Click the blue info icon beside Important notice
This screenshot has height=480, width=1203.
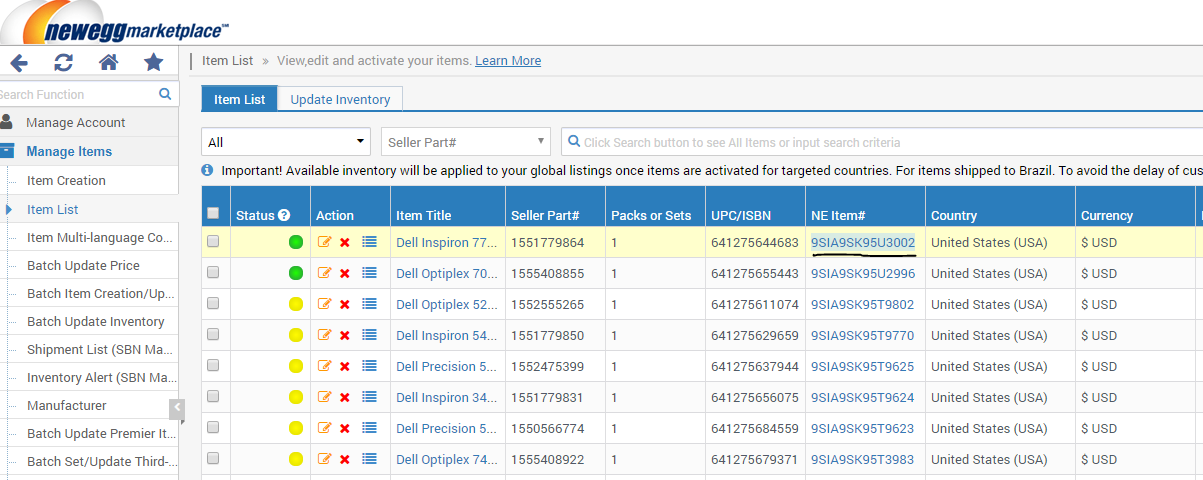coord(207,170)
